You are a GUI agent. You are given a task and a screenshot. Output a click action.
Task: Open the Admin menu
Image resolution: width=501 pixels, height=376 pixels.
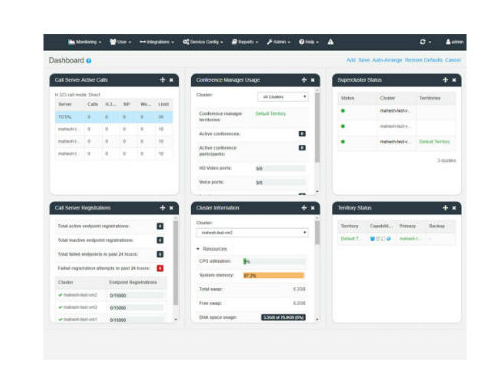coord(279,42)
